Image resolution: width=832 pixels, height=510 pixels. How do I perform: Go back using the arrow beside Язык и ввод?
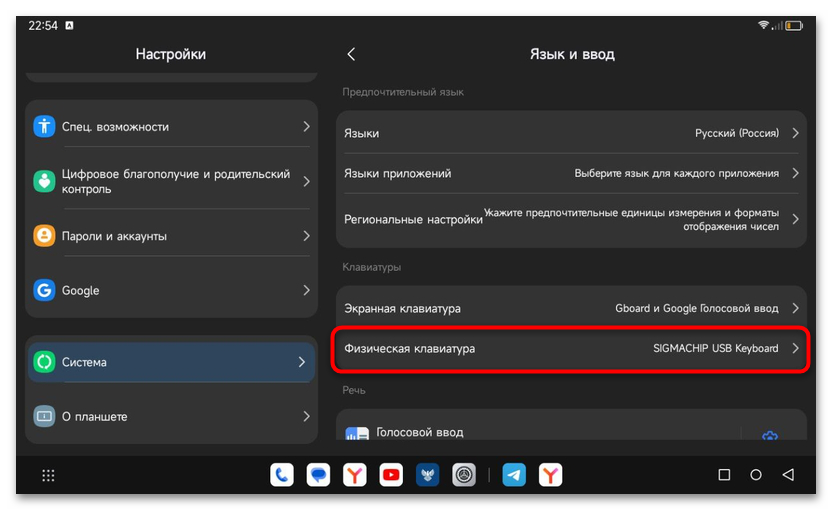coord(351,54)
